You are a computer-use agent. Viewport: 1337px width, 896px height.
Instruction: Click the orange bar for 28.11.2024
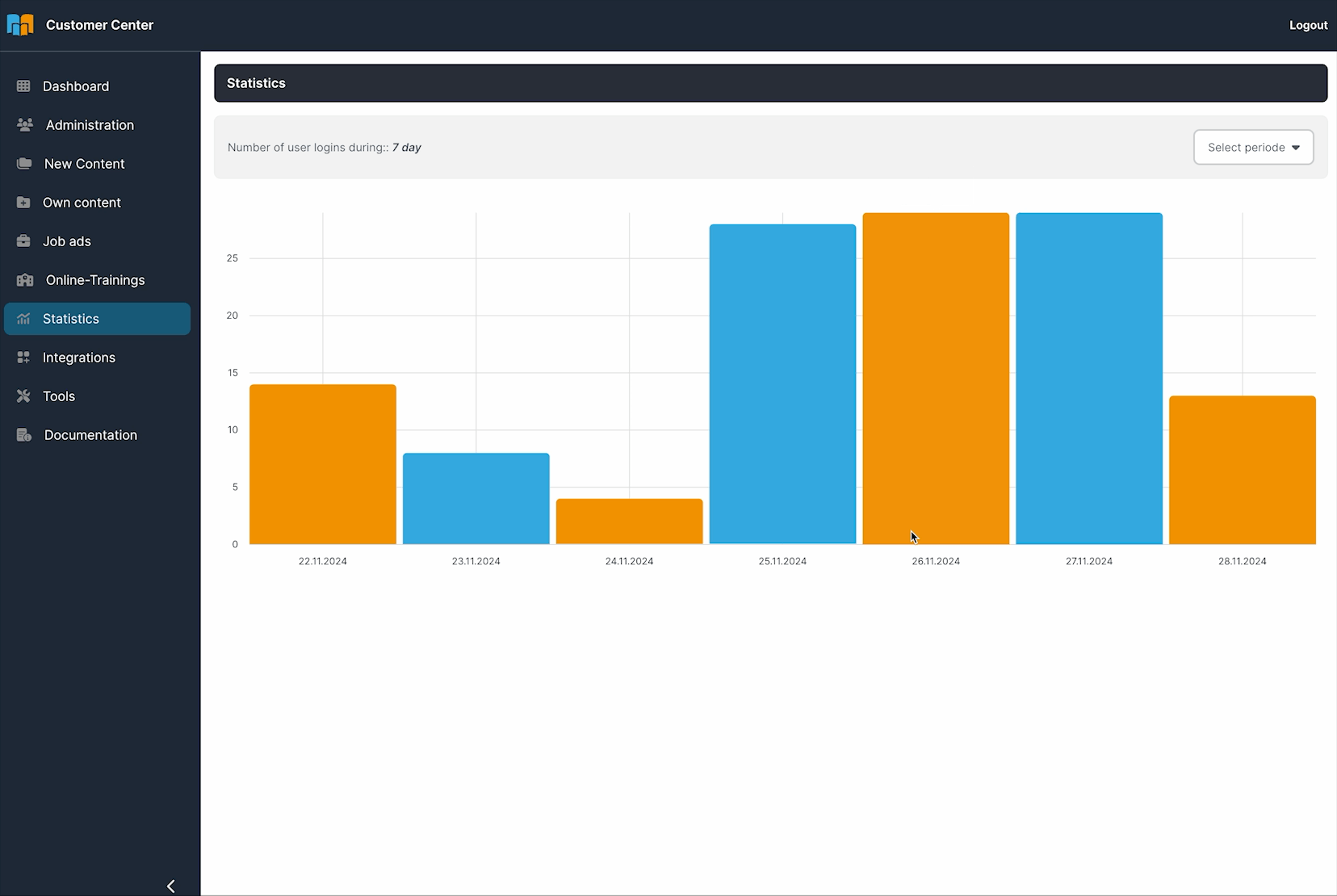(1242, 470)
